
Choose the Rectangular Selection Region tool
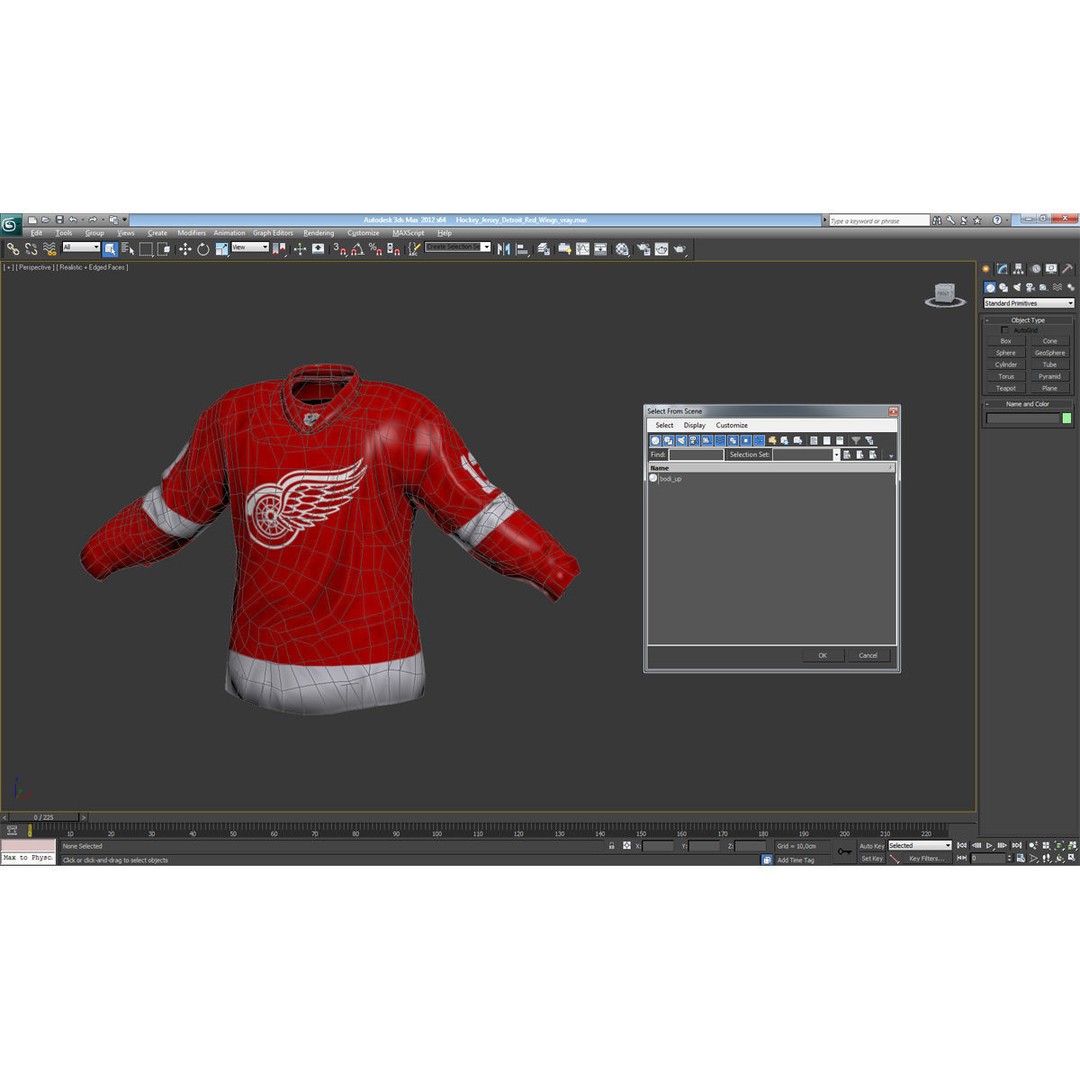pos(146,249)
